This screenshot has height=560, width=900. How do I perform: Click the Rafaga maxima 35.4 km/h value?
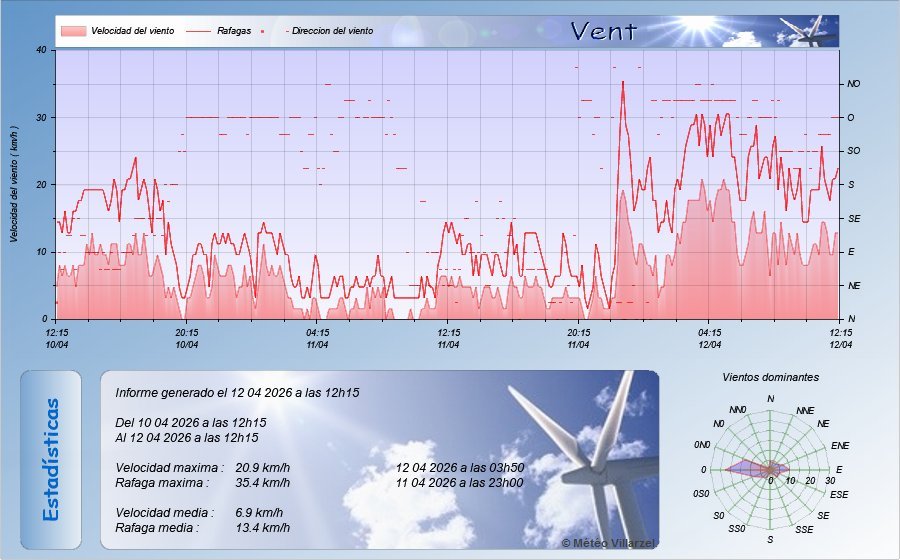263,482
